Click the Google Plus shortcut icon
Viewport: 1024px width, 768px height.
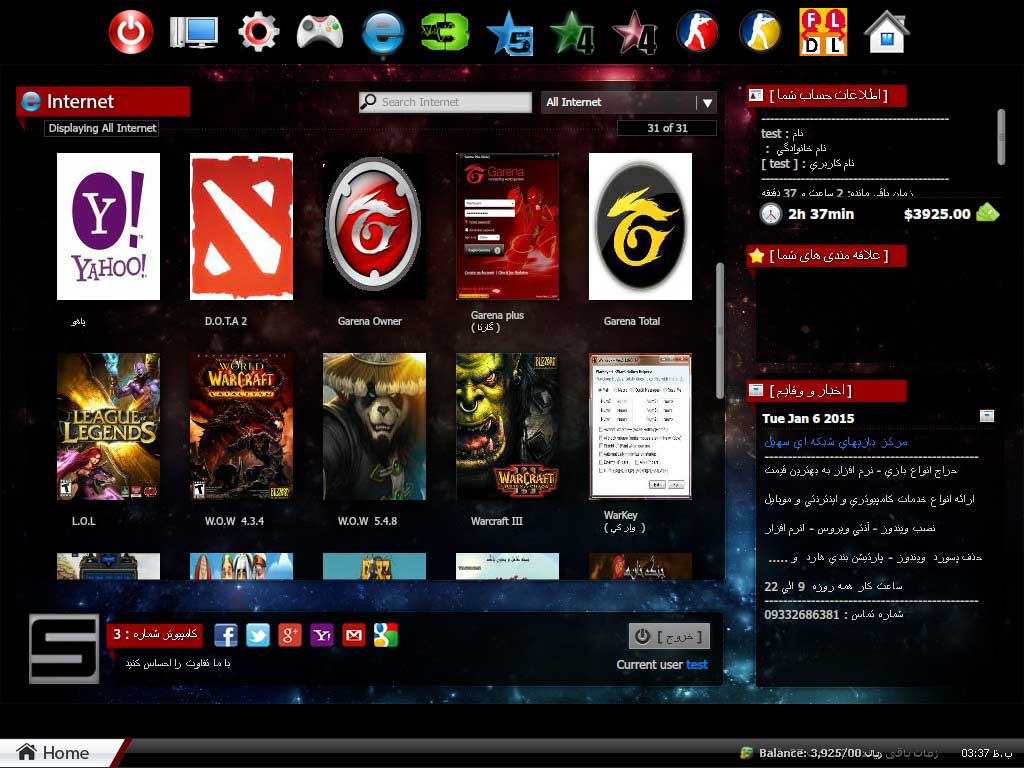pos(290,635)
